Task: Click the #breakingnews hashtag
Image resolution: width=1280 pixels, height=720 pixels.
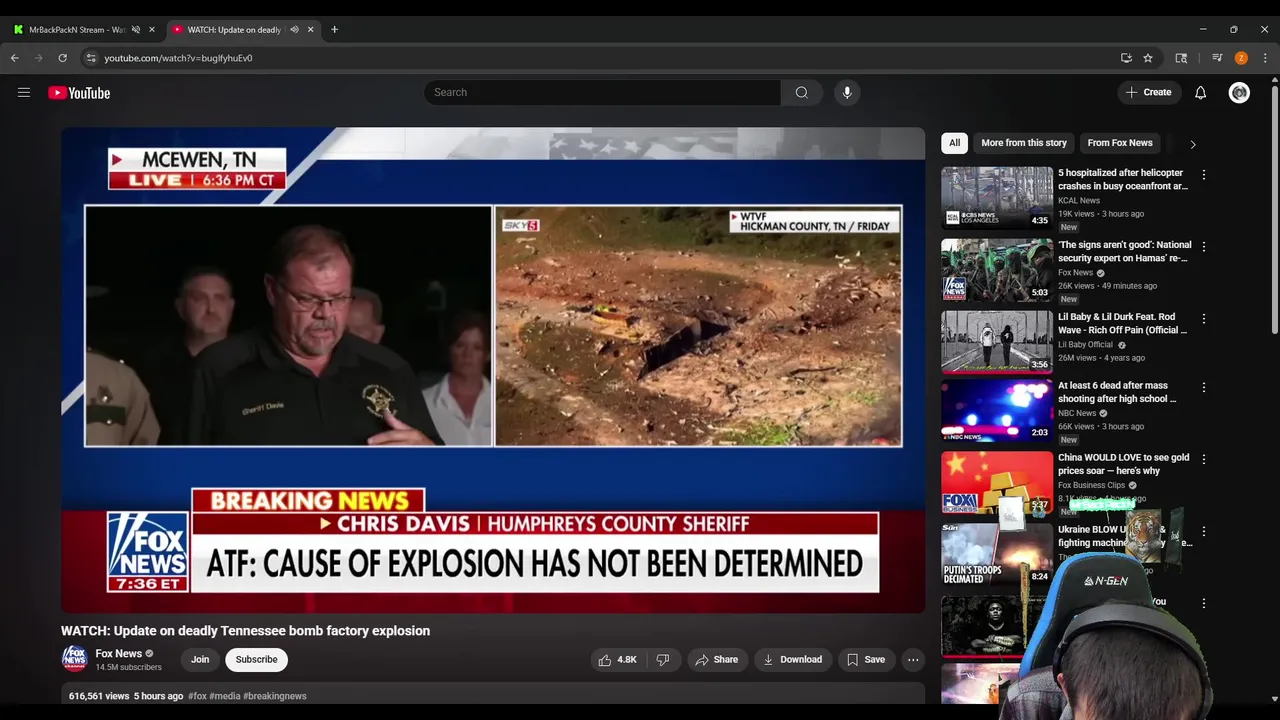Action: coord(275,696)
